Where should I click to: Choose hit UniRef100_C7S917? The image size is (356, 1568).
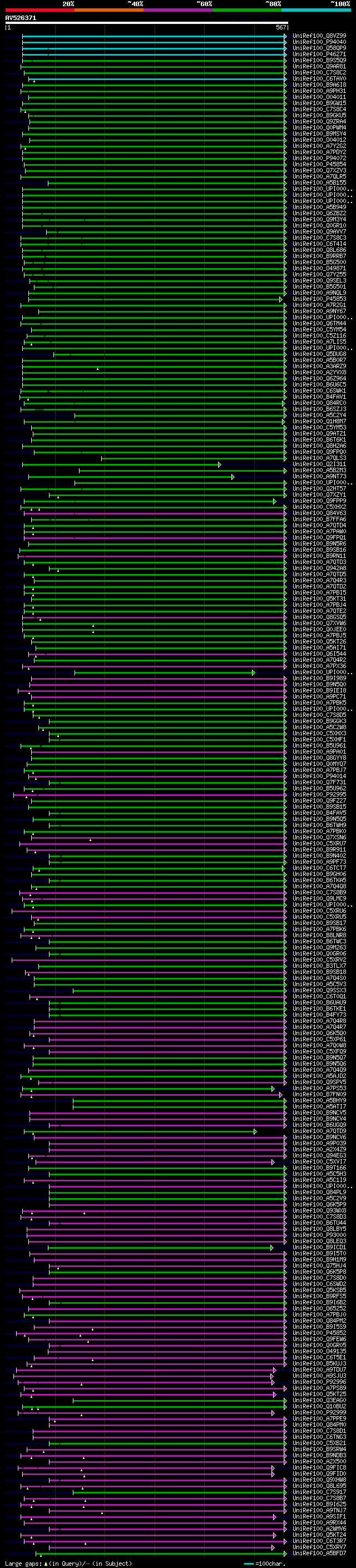click(x=319, y=1492)
